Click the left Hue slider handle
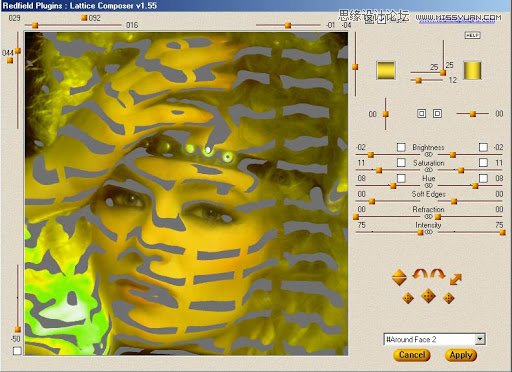This screenshot has width=512, height=372. click(x=393, y=186)
